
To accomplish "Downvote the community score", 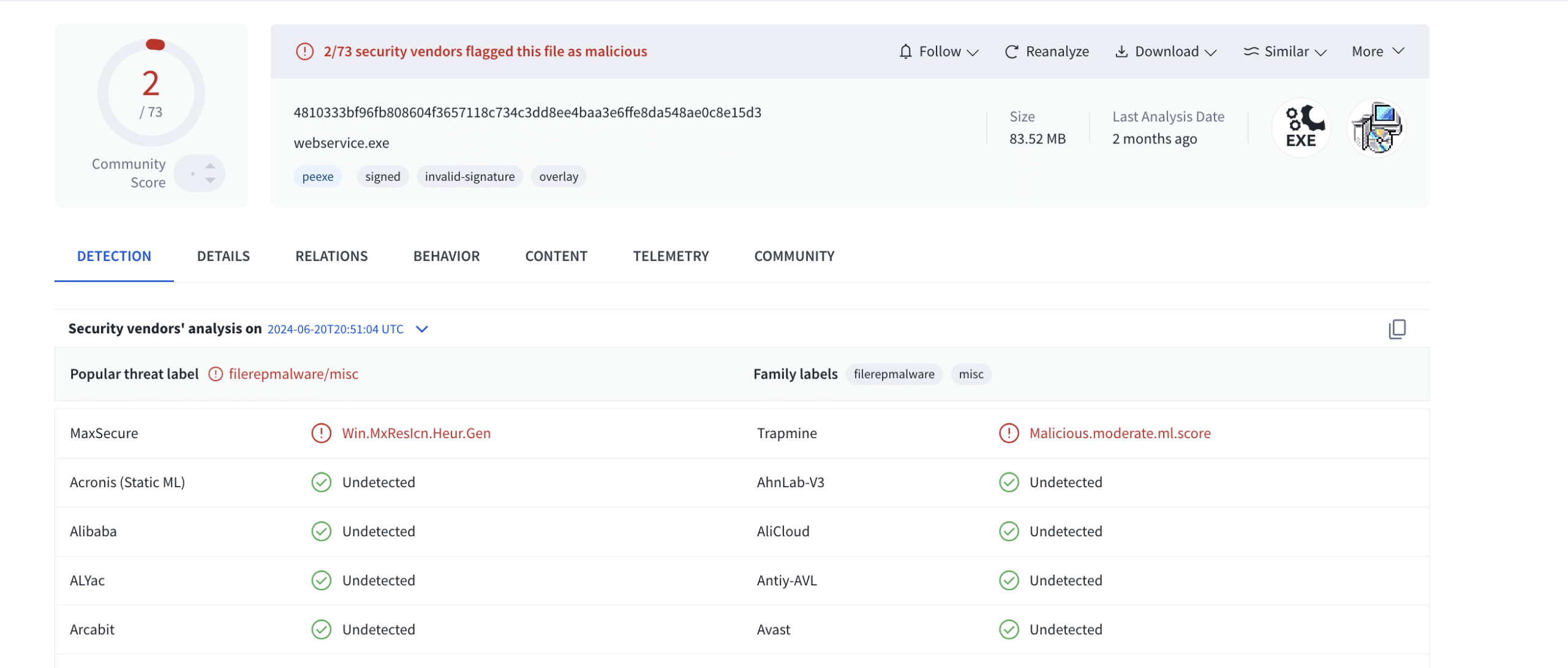I will point(210,181).
